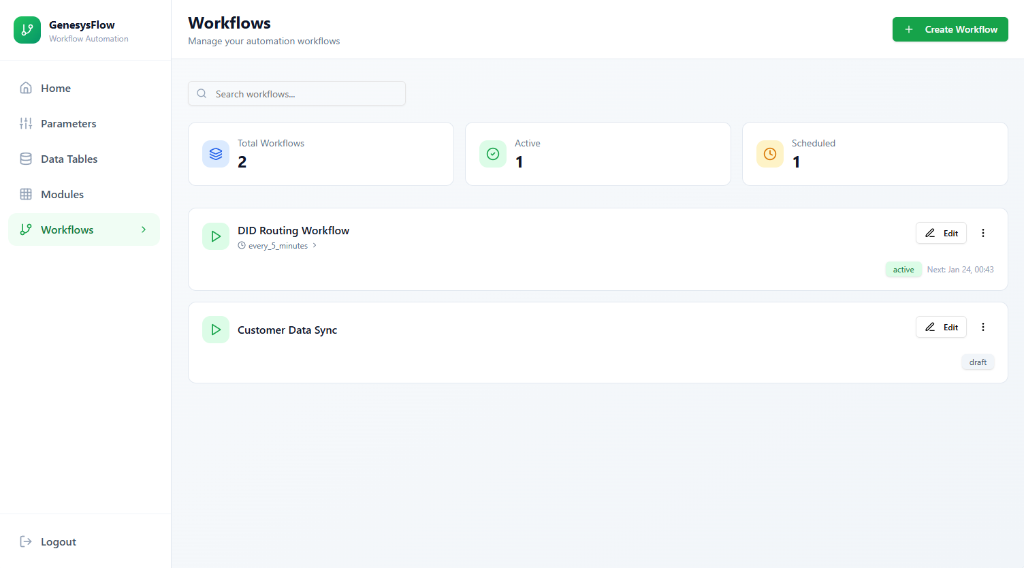Click the Modules grid icon
Image resolution: width=1024 pixels, height=568 pixels.
point(25,194)
